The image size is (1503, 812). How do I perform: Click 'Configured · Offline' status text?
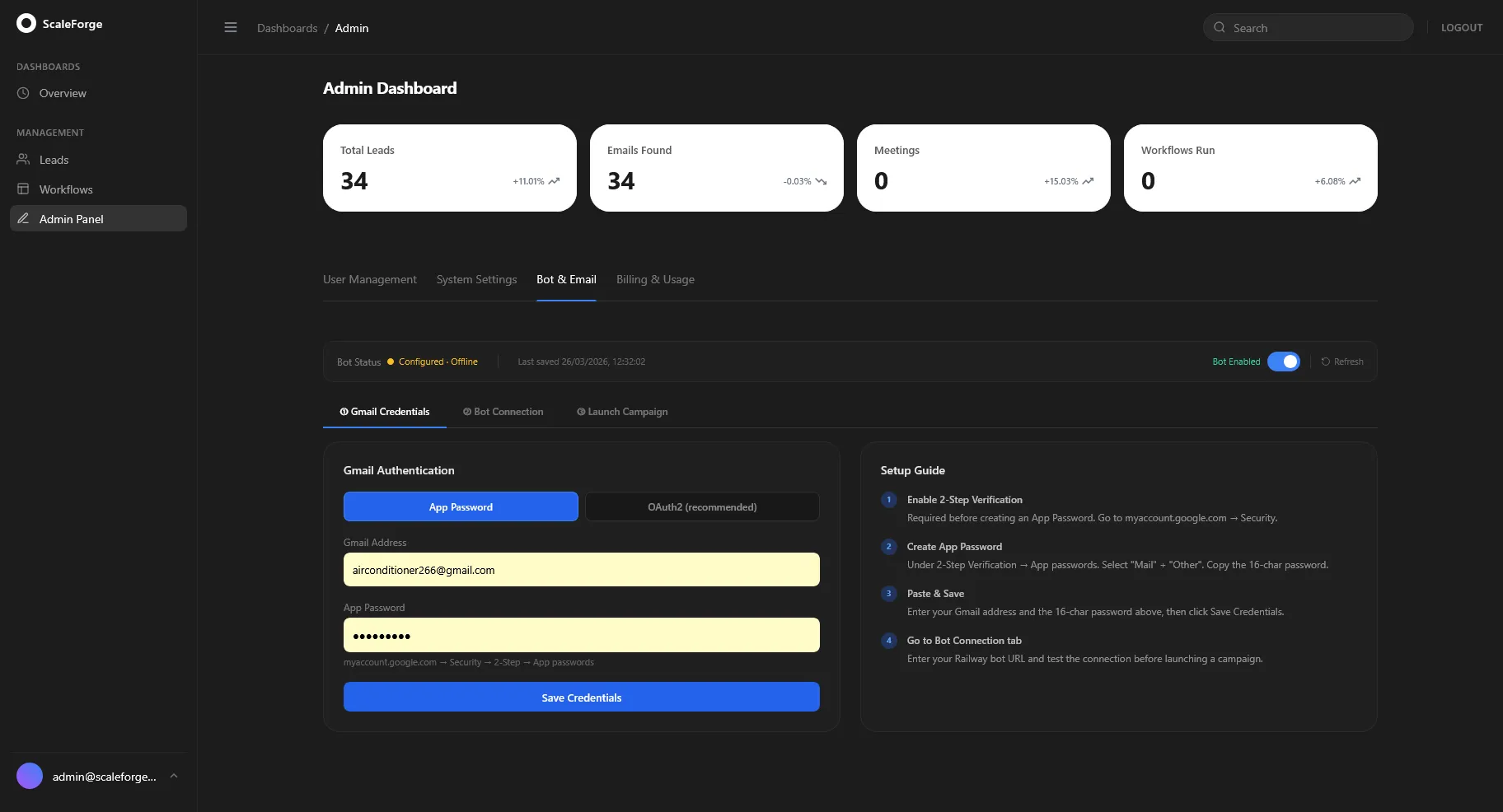tap(438, 362)
